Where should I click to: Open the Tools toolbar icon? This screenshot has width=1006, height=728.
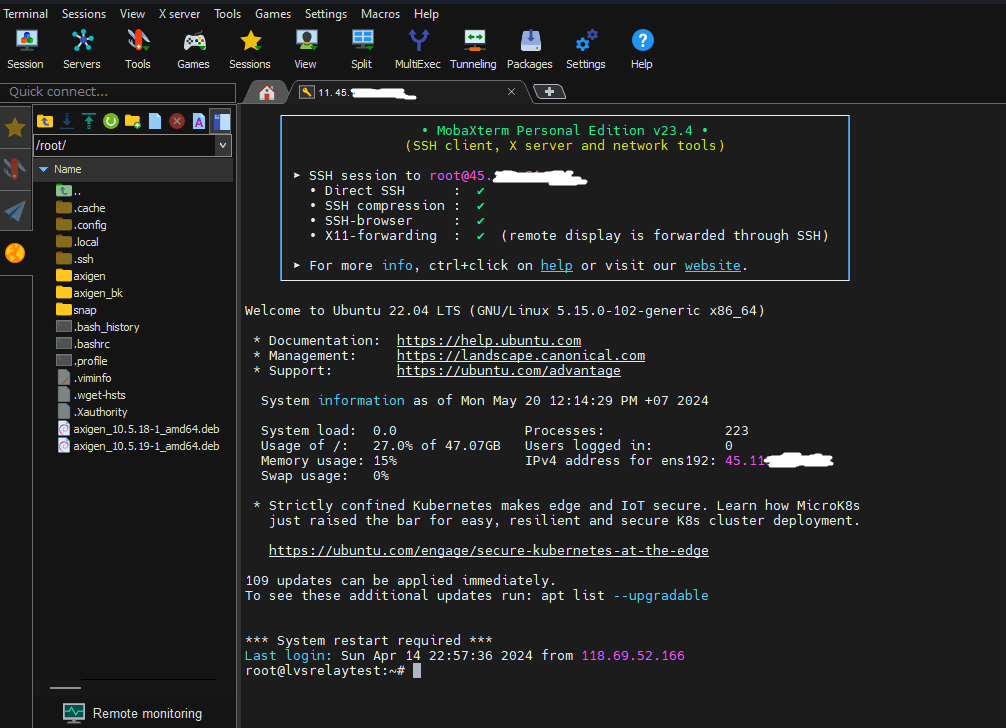tap(137, 49)
